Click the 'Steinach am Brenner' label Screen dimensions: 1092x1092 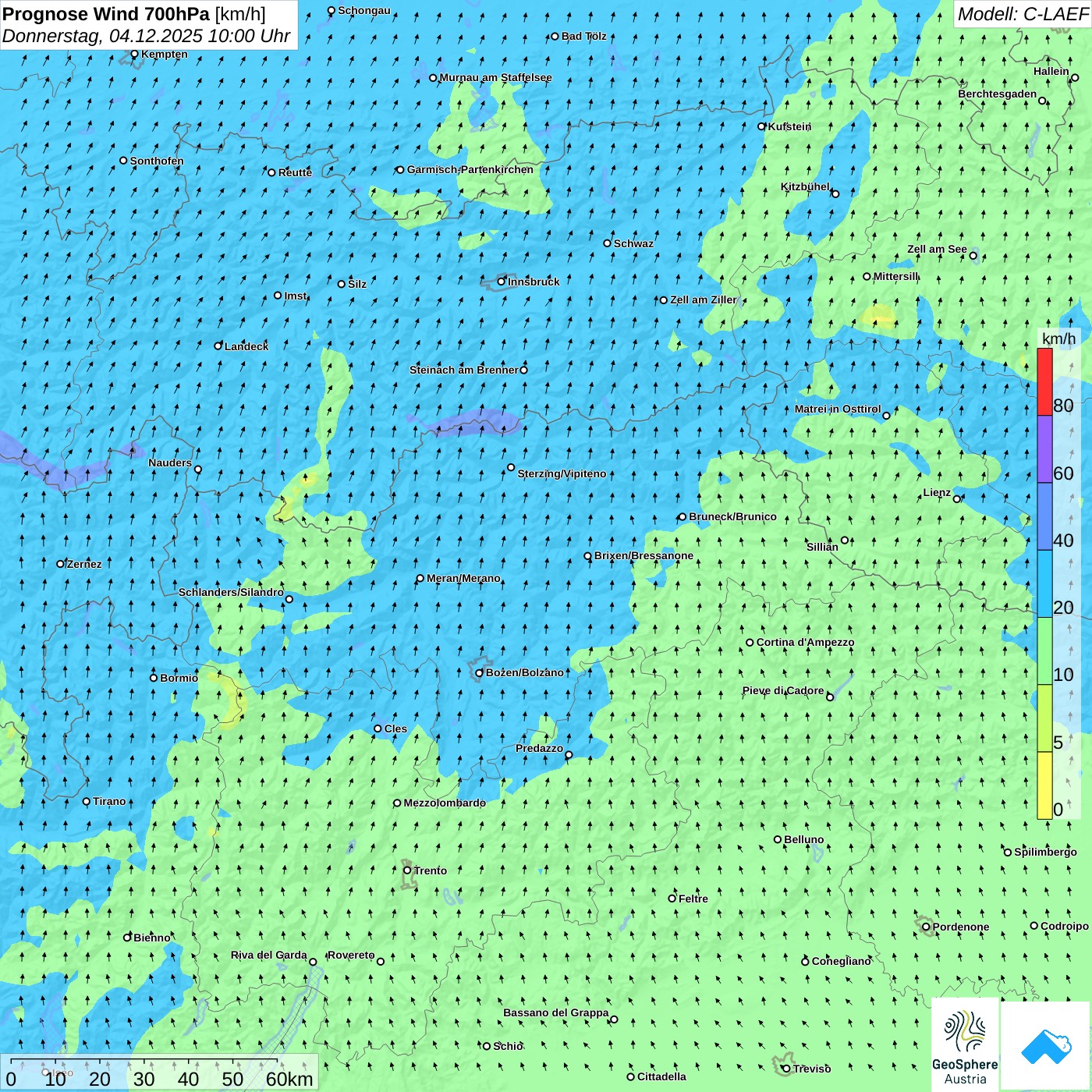click(464, 370)
